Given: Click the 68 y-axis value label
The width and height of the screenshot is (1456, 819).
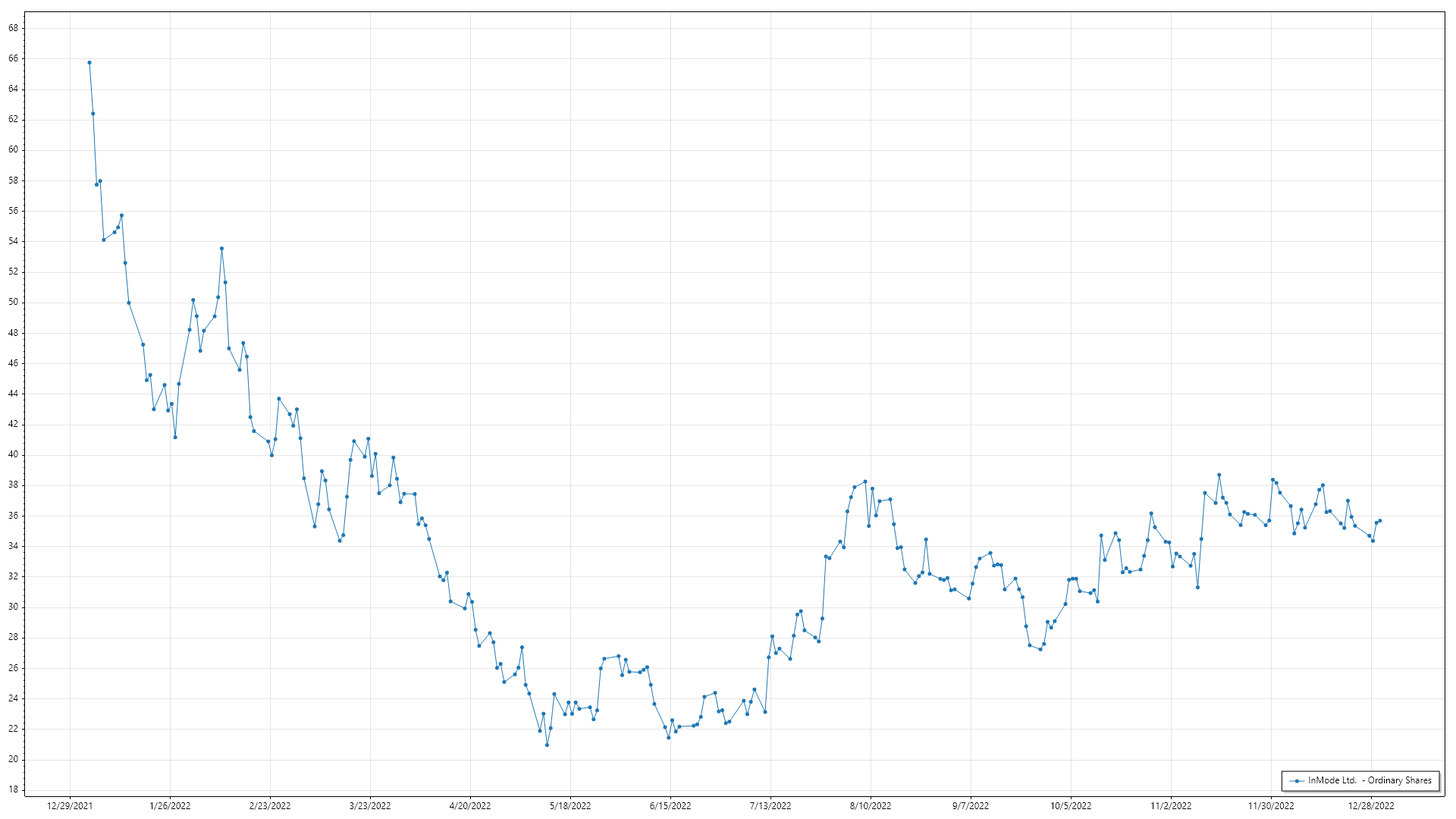Looking at the screenshot, I should (14, 28).
